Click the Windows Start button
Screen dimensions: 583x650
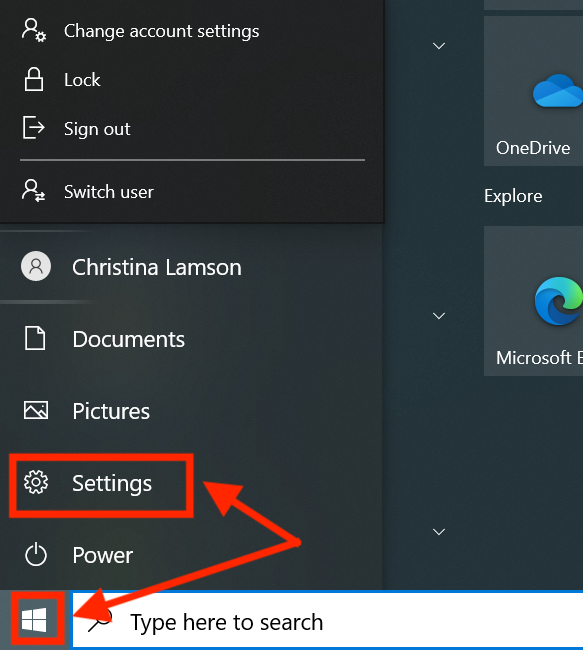34,620
